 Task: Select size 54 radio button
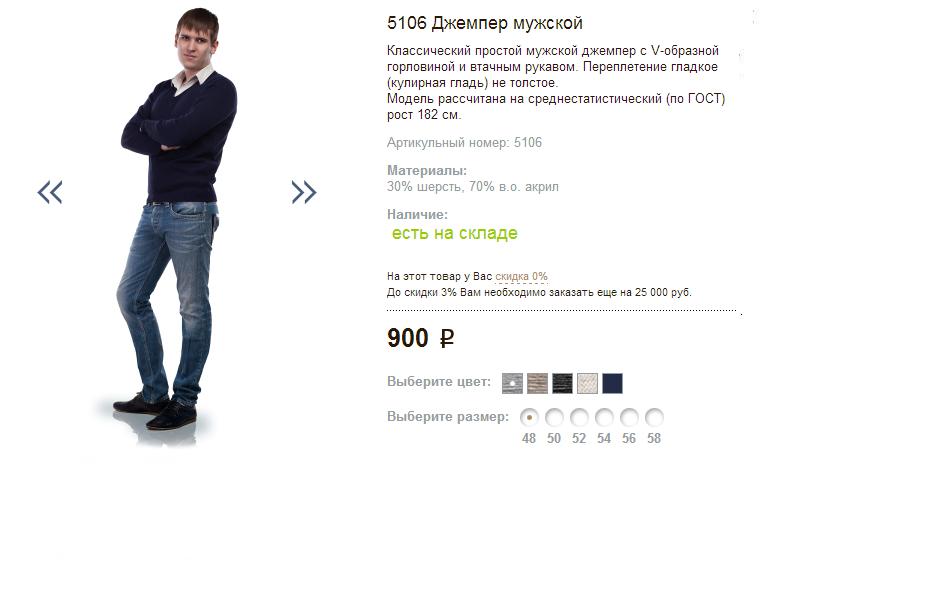[x=604, y=417]
